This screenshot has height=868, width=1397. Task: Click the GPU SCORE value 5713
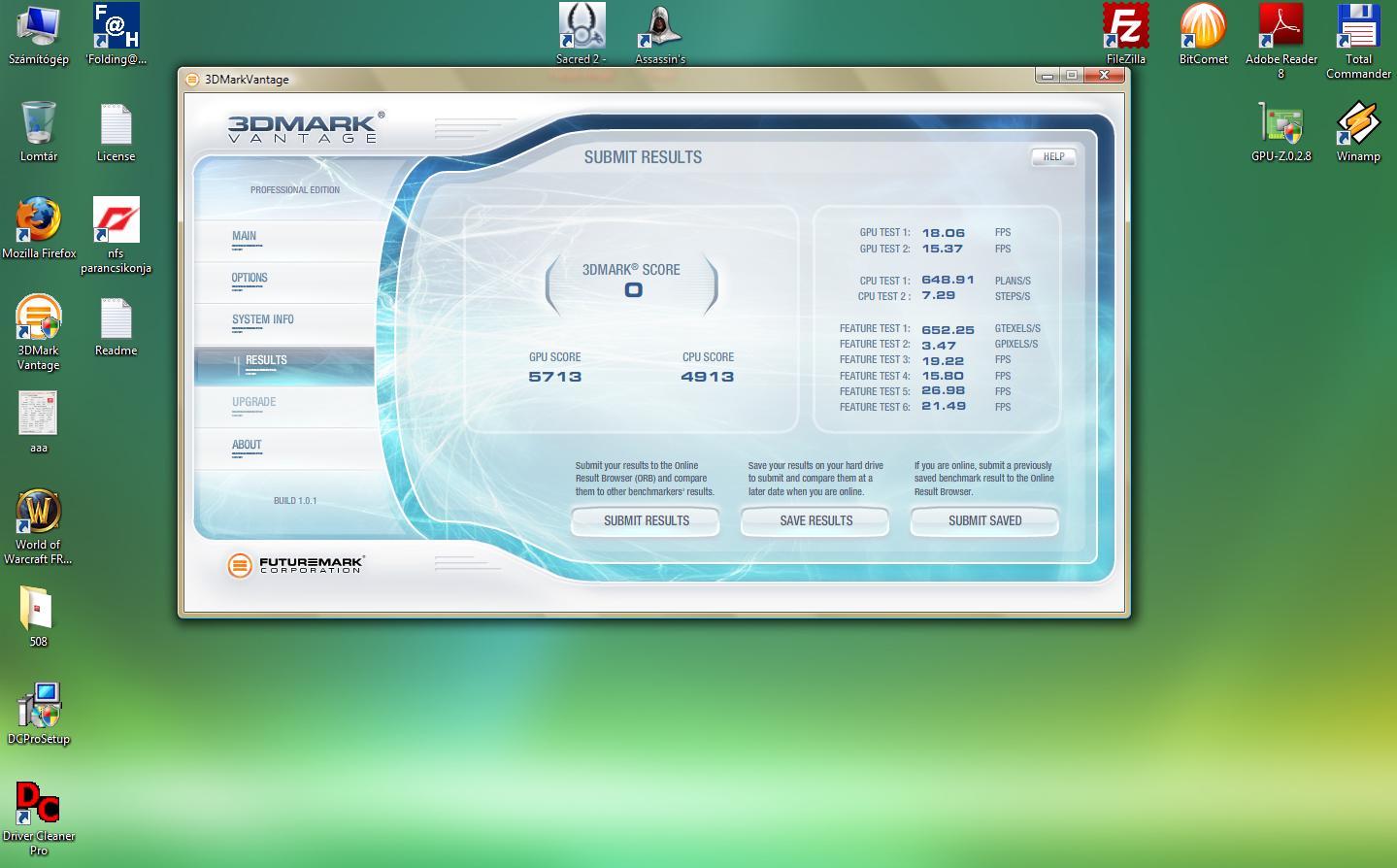click(555, 377)
